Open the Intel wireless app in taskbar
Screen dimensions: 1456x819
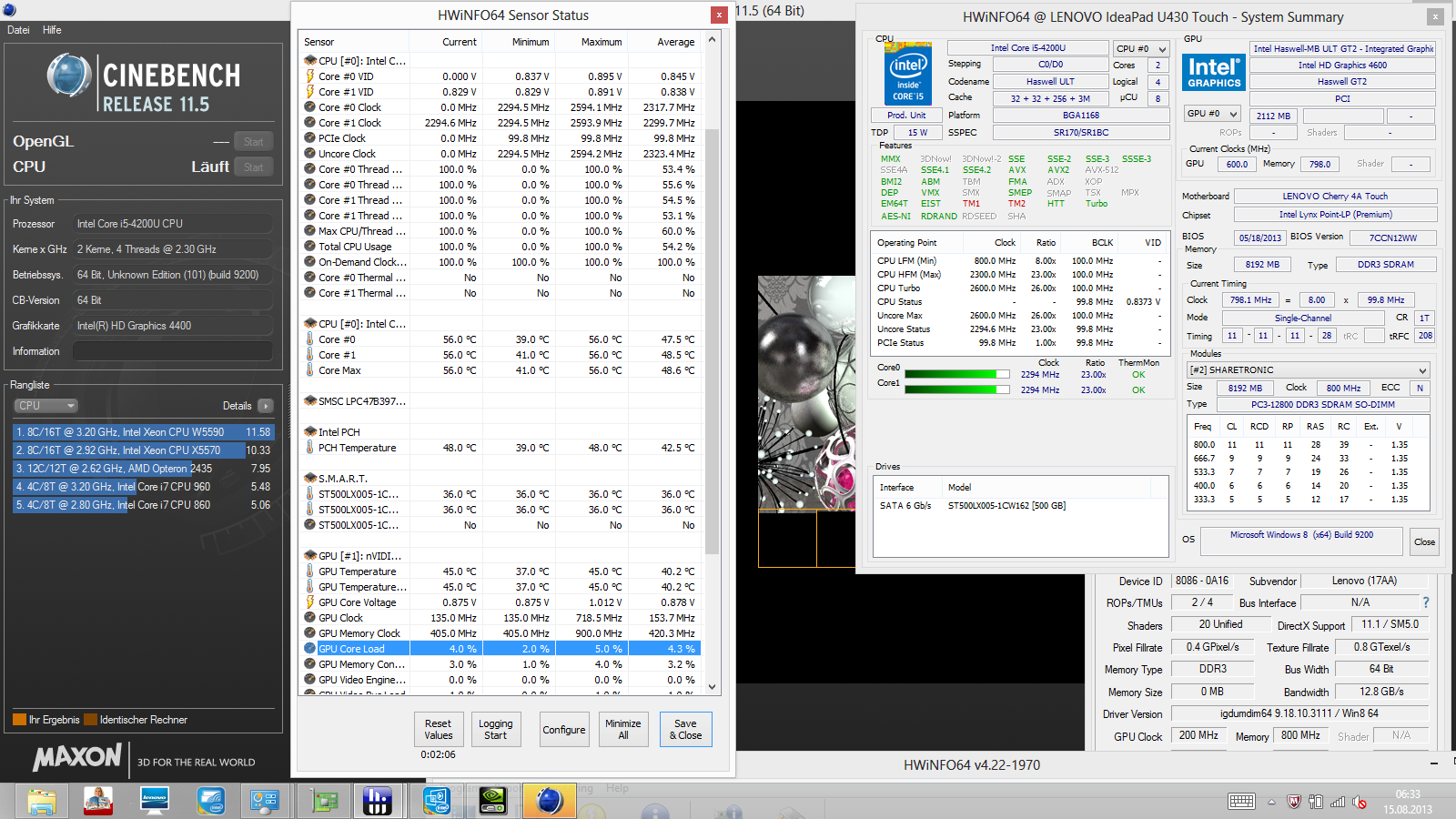coord(211,801)
